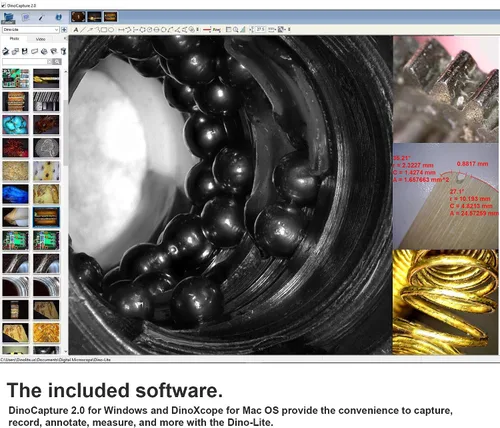This screenshot has height=428, width=500.
Task: Click the magnifier zoom tool in toolbar
Action: [236, 30]
